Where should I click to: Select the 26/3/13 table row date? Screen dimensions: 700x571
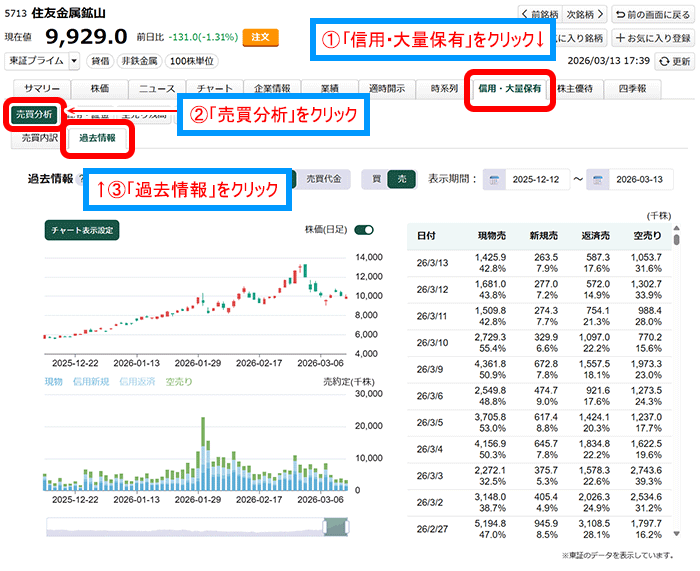pyautogui.click(x=432, y=263)
